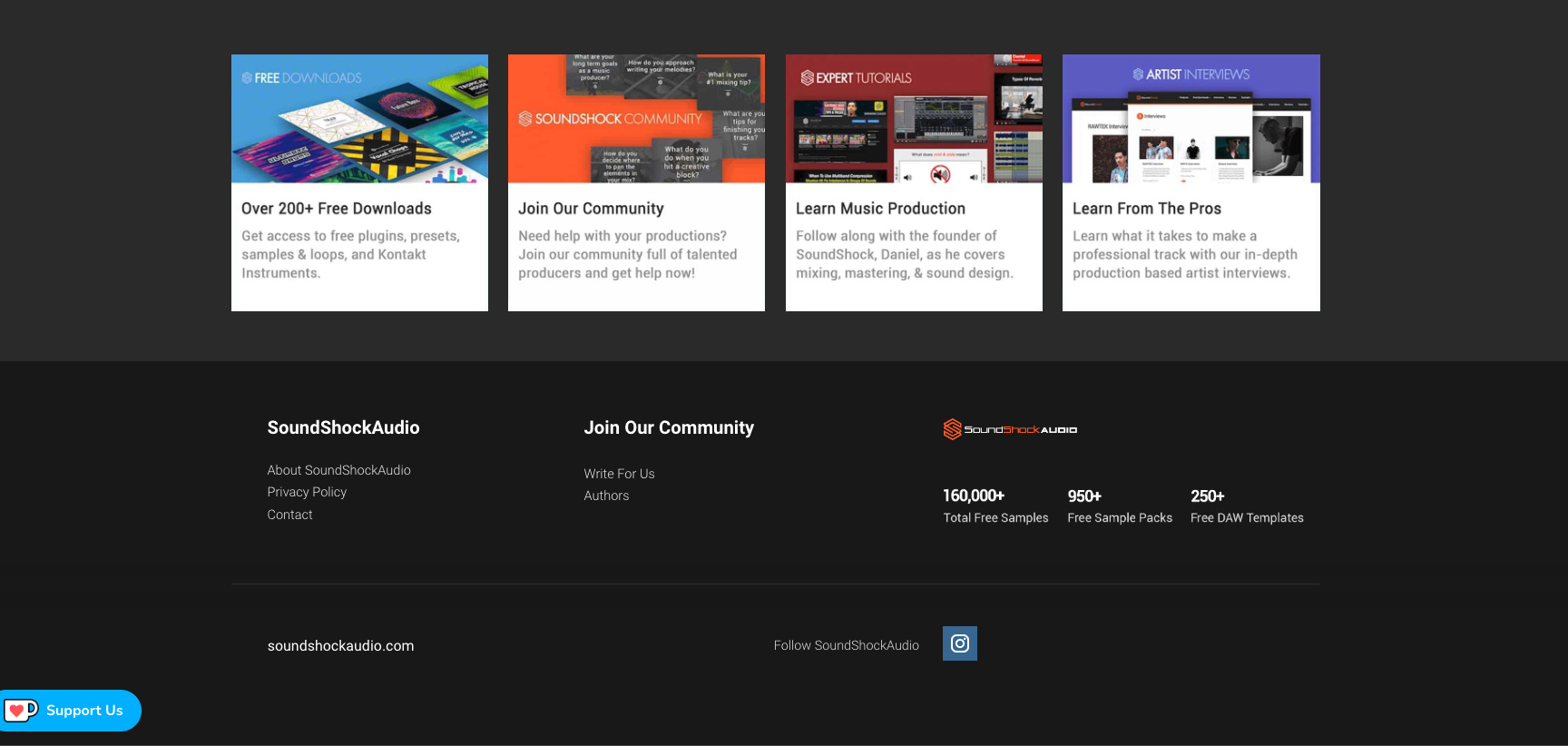
Task: Click the Join Our Community card title
Action: point(591,209)
